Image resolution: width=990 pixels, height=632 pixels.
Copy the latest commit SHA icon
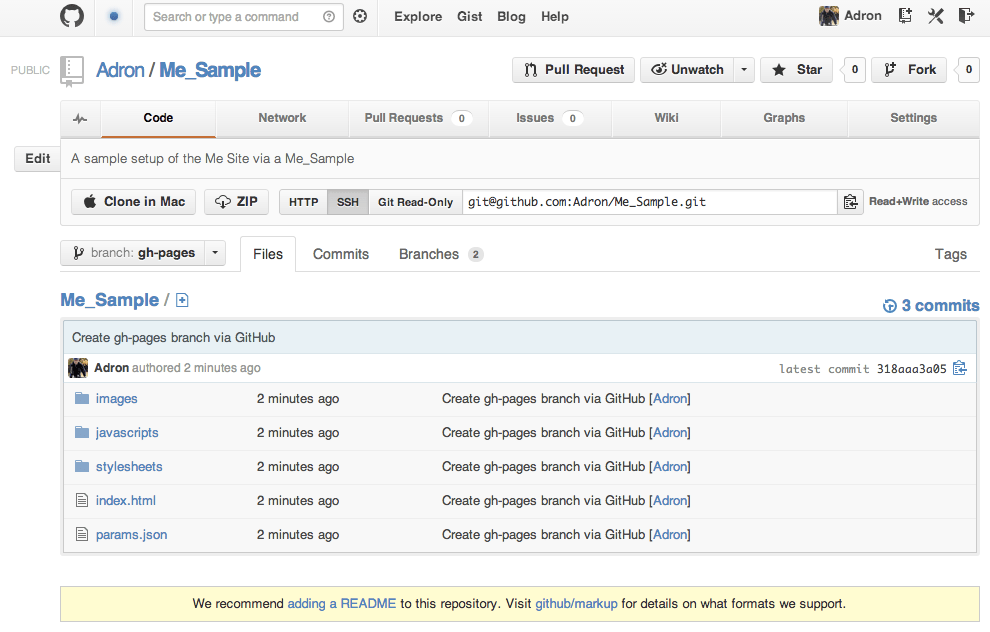click(960, 368)
